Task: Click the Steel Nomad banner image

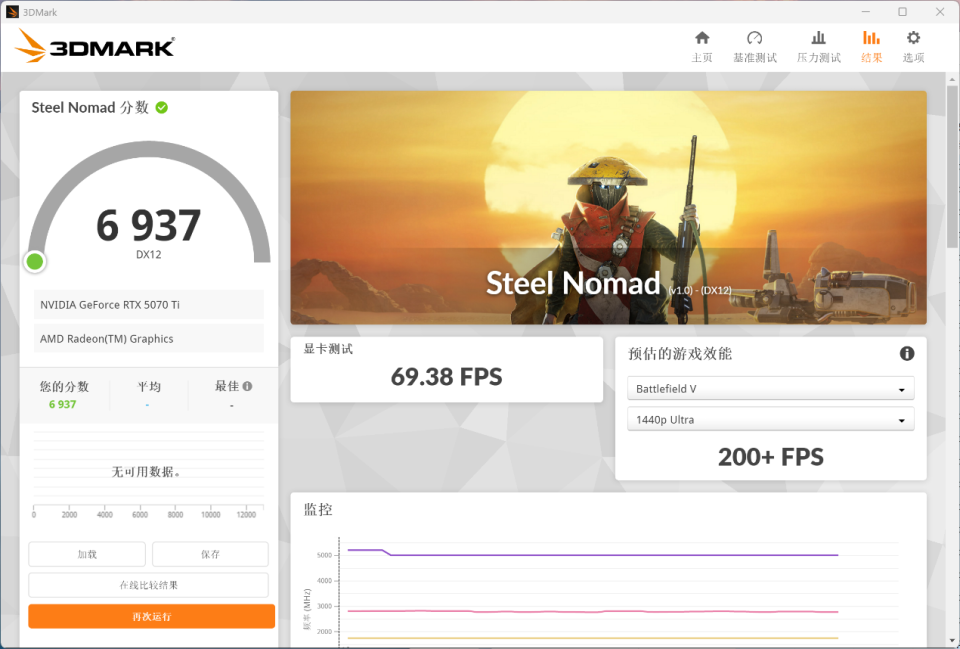Action: pos(608,208)
